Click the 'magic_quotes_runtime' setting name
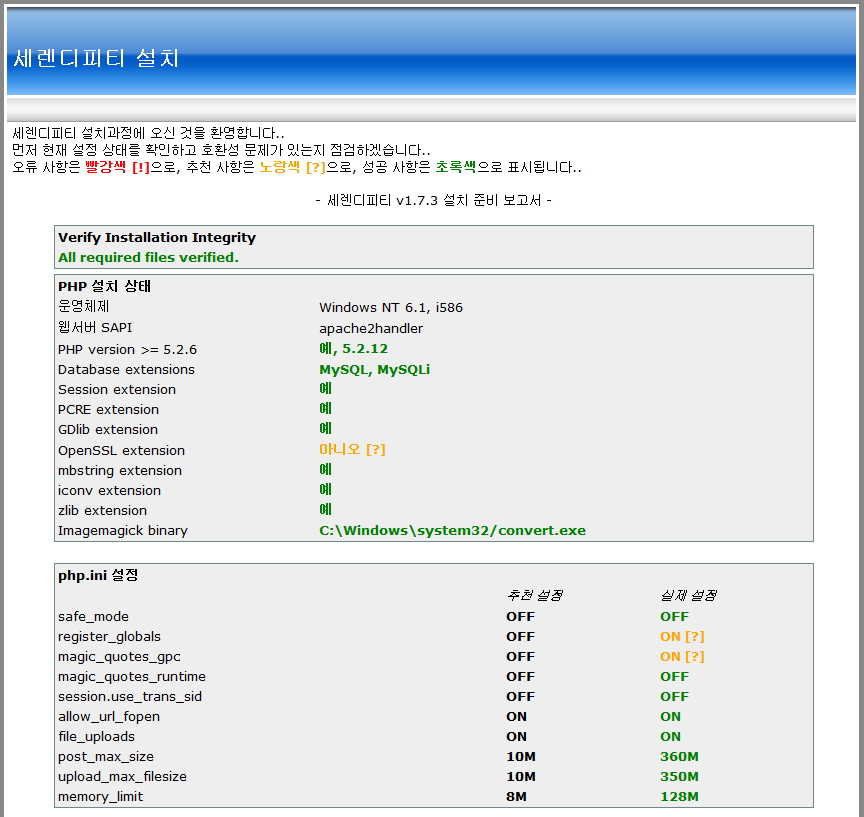The height and width of the screenshot is (817, 864). [132, 677]
